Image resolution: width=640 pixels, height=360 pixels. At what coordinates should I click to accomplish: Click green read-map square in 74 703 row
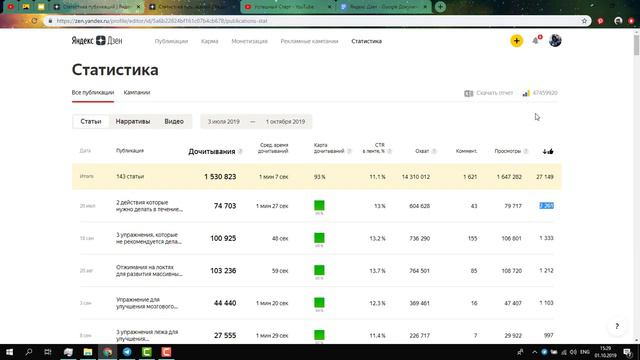point(319,205)
